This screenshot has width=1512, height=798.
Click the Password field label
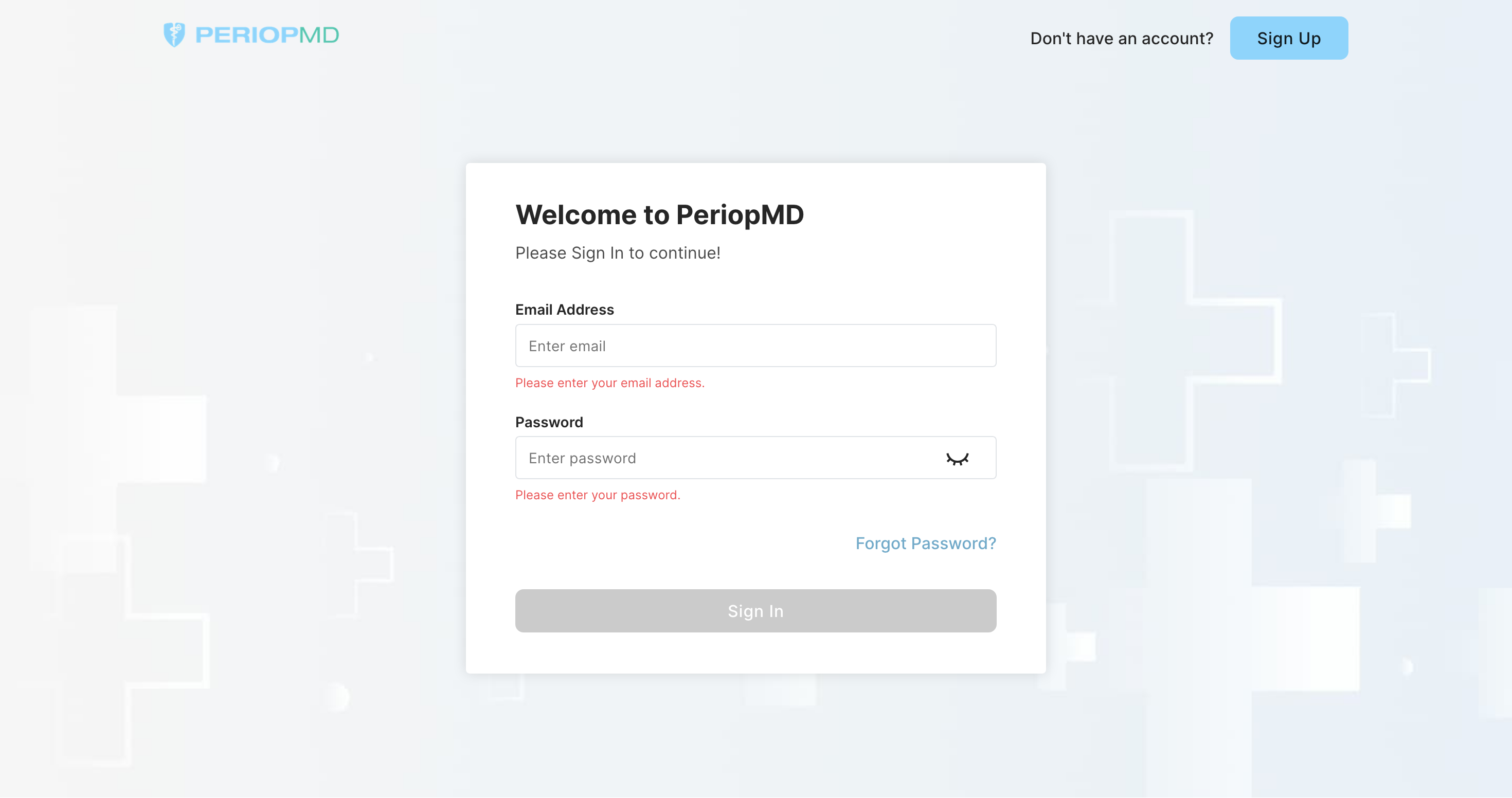[x=549, y=422]
